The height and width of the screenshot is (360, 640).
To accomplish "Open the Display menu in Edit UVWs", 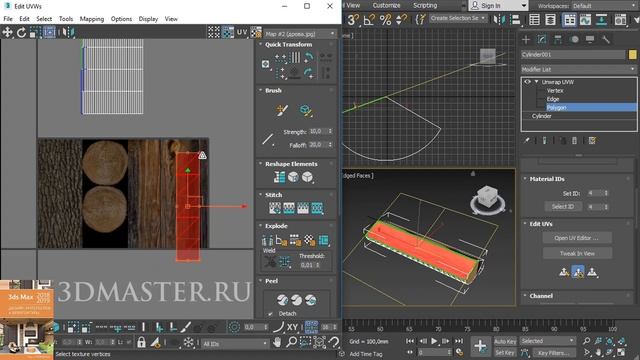I will tap(148, 19).
